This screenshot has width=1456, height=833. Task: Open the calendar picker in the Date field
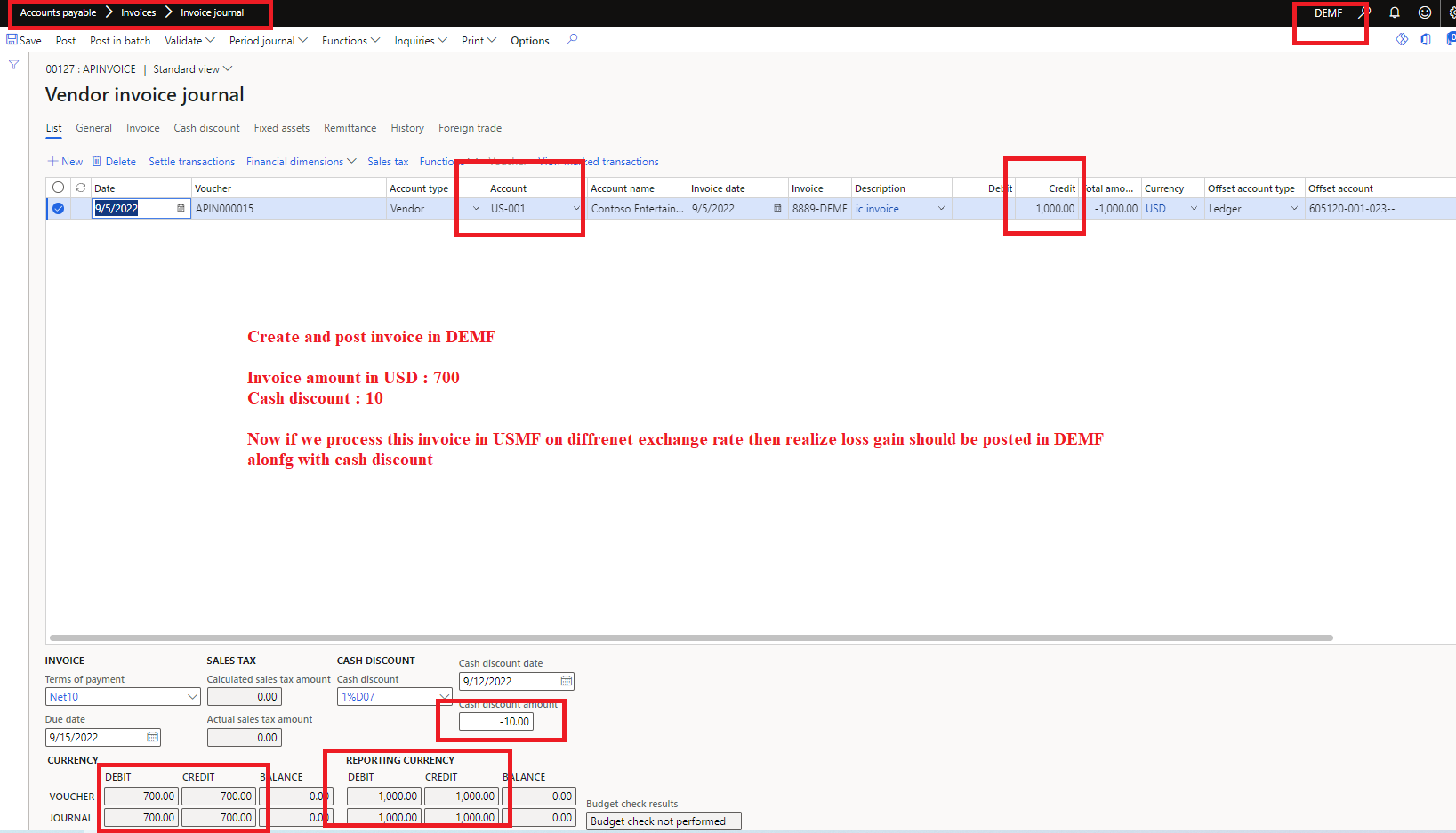pyautogui.click(x=181, y=208)
